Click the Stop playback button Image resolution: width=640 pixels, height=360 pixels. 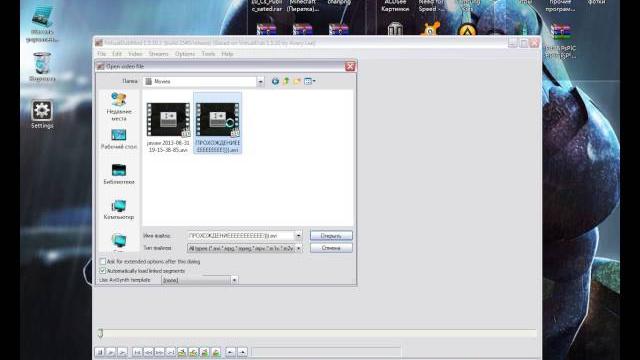[x=99, y=352]
